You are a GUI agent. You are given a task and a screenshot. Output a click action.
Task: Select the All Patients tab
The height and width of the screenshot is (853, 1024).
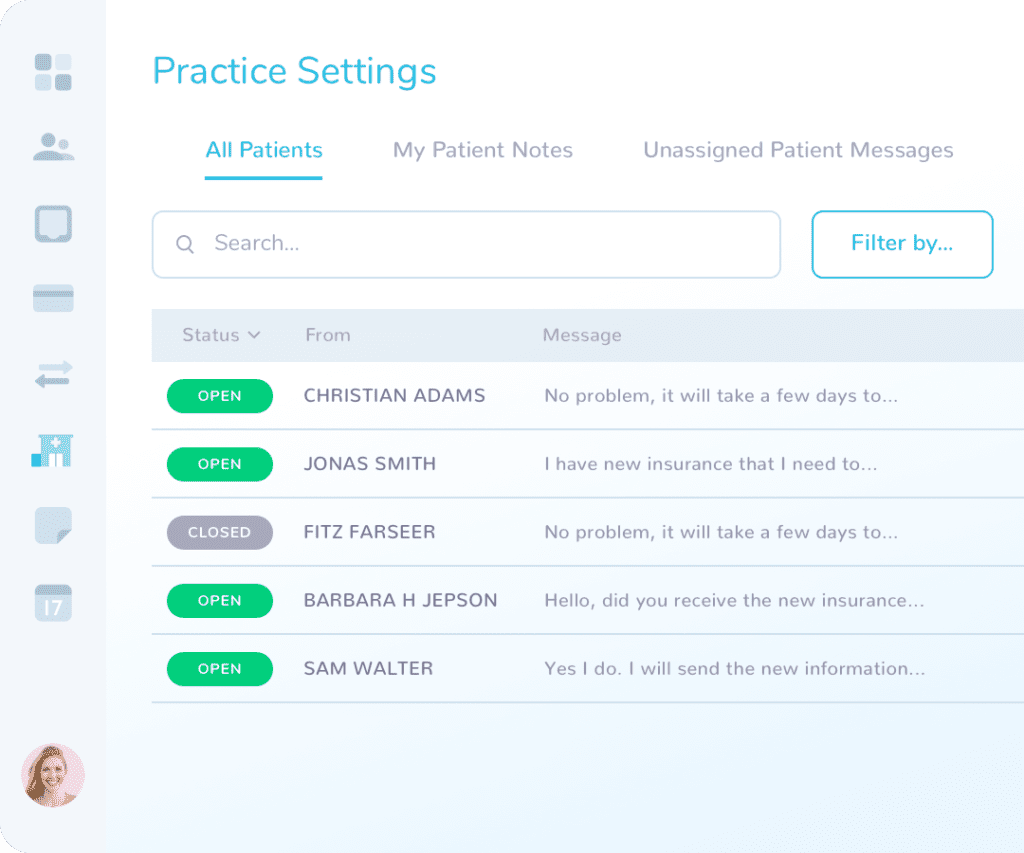coord(263,150)
